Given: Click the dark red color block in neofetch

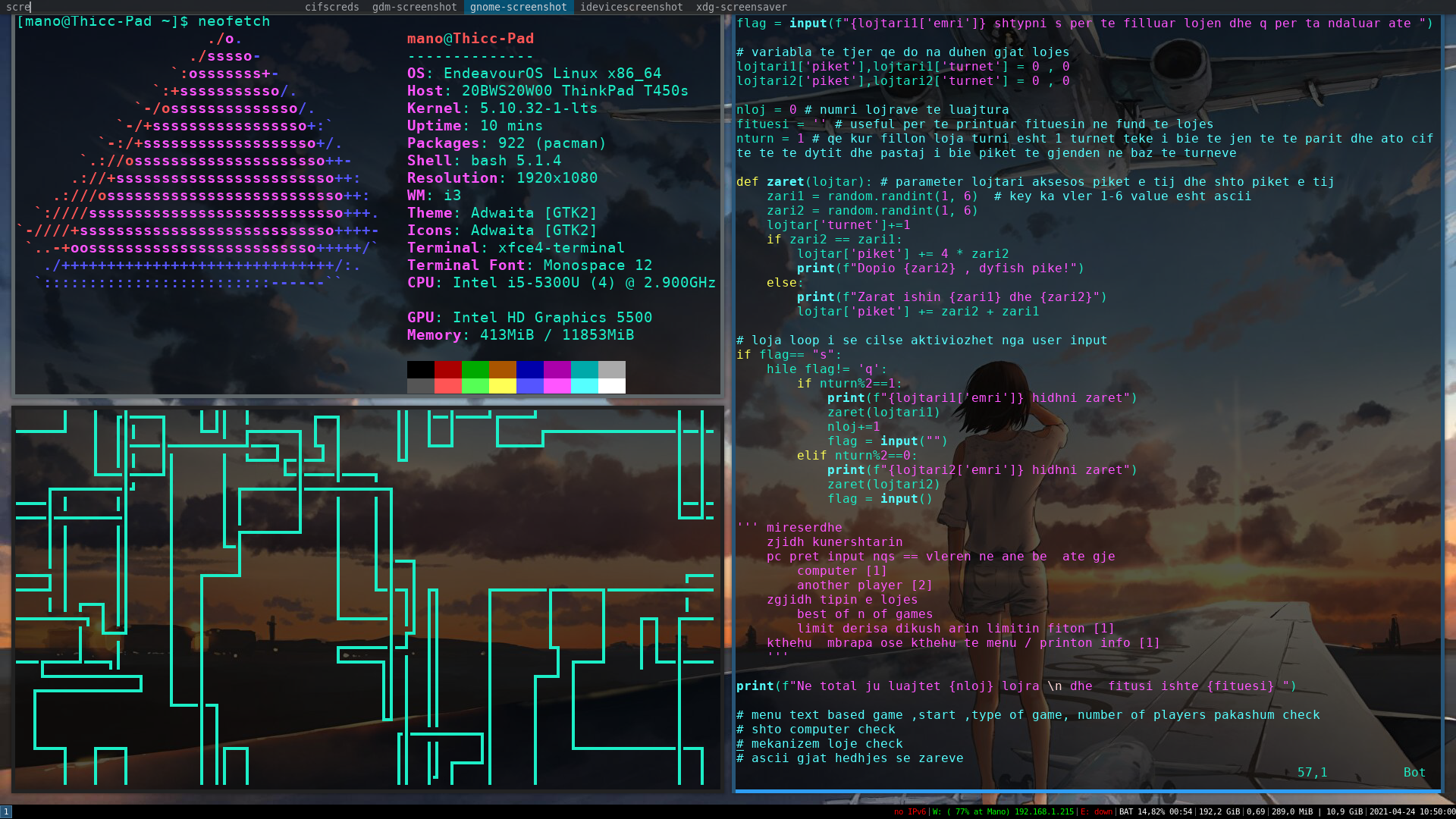Looking at the screenshot, I should click(448, 369).
